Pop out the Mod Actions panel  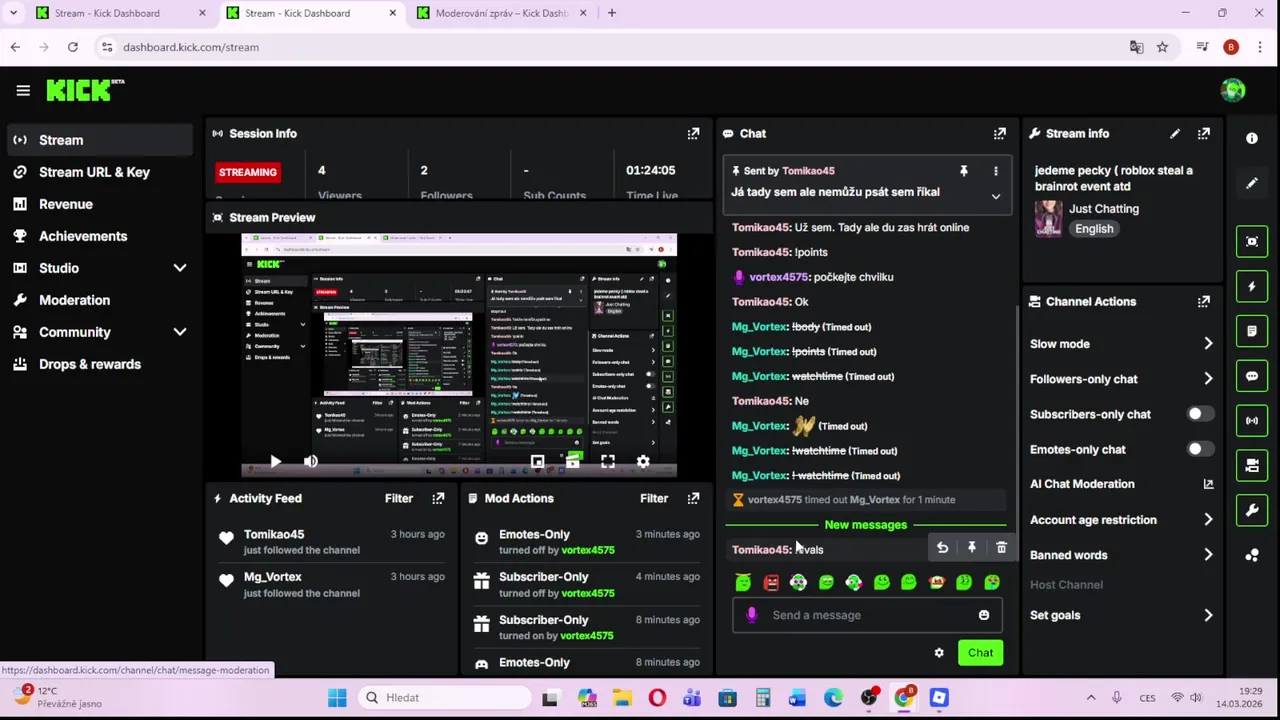click(x=693, y=498)
